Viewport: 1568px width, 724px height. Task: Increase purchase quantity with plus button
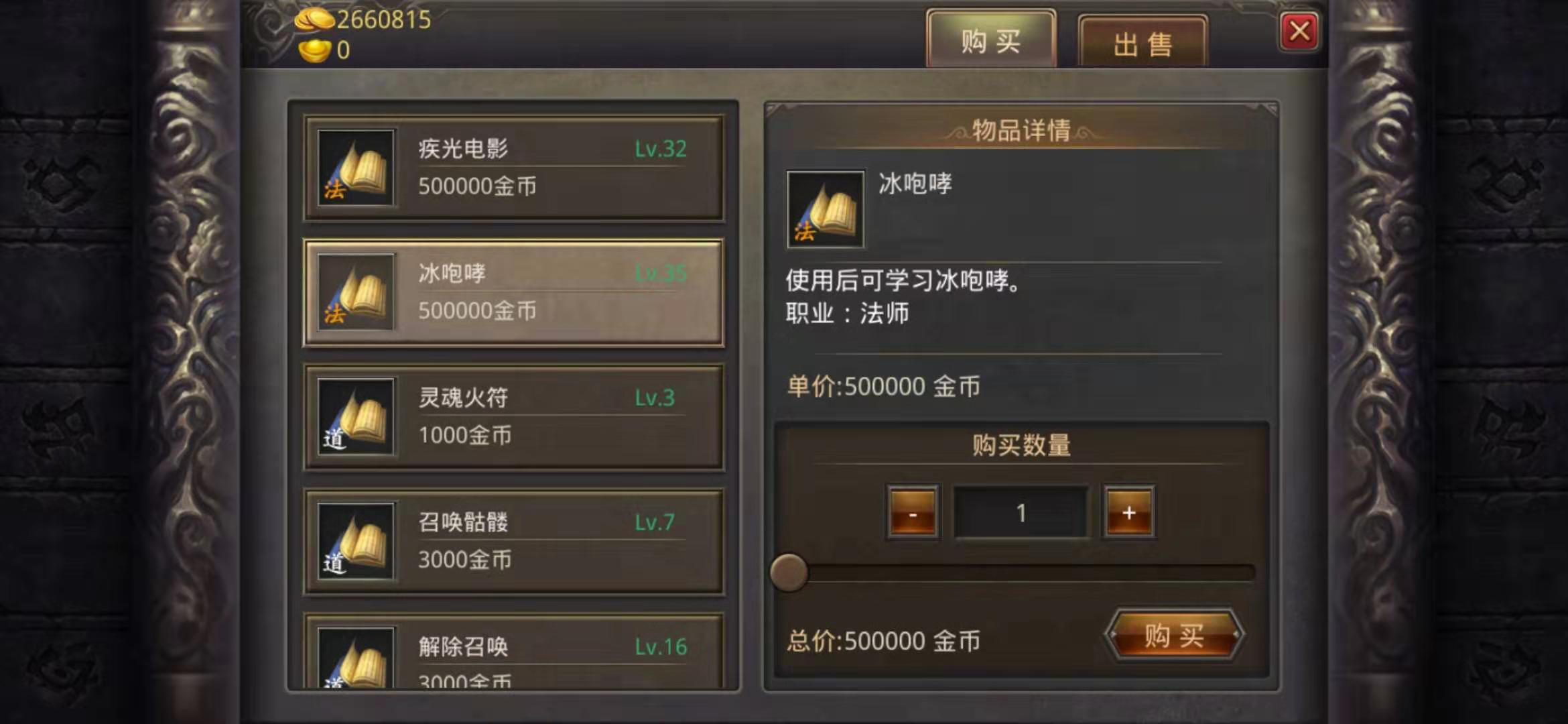click(1129, 513)
